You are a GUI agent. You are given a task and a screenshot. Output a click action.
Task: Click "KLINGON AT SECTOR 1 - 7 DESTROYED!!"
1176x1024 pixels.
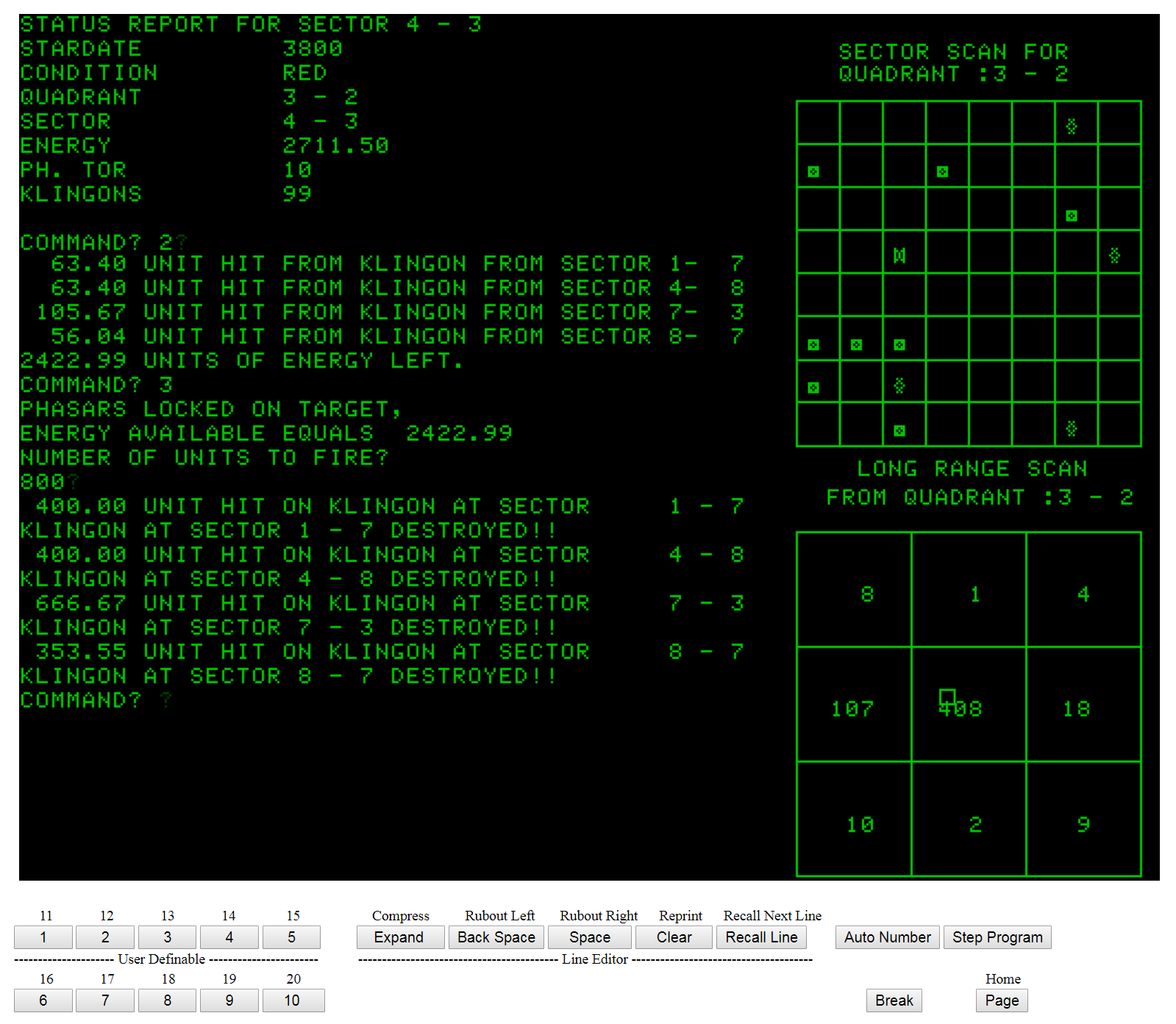coord(289,531)
